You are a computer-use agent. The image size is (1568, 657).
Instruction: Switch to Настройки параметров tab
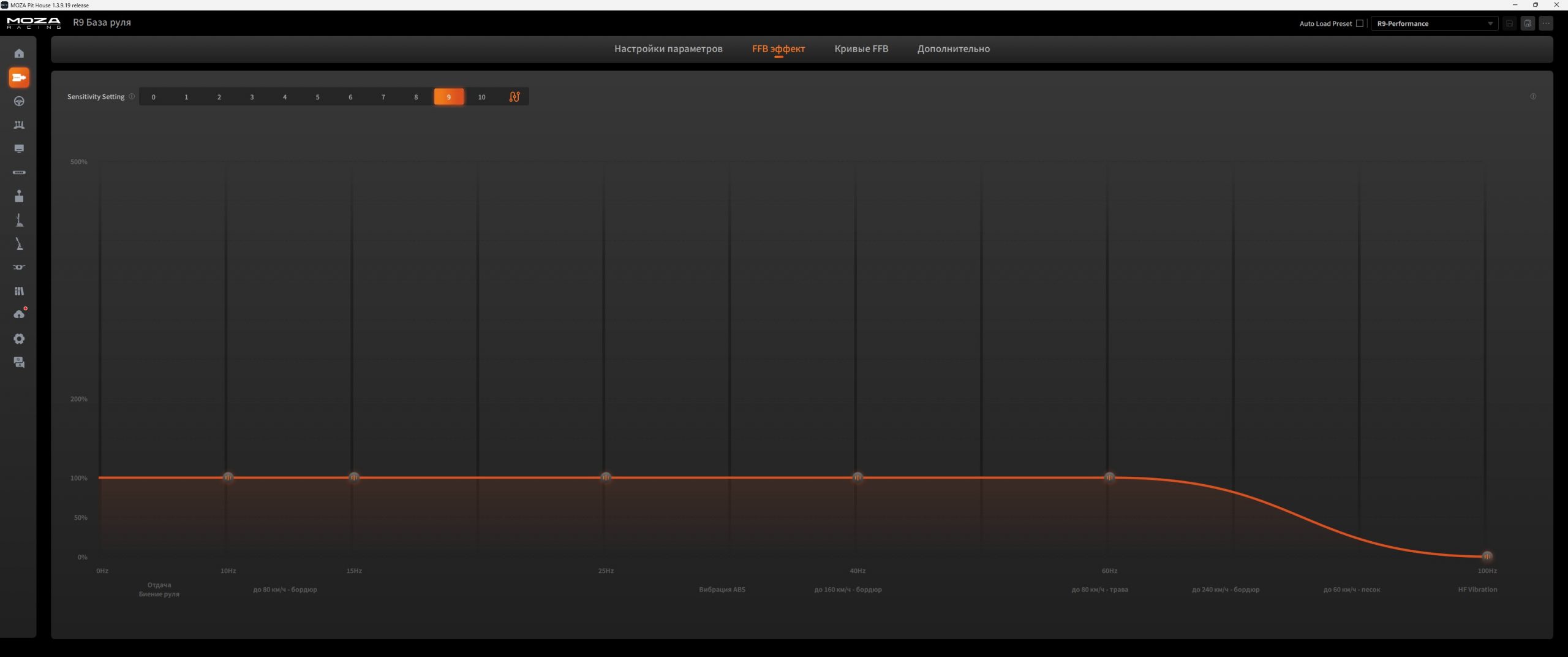point(668,49)
